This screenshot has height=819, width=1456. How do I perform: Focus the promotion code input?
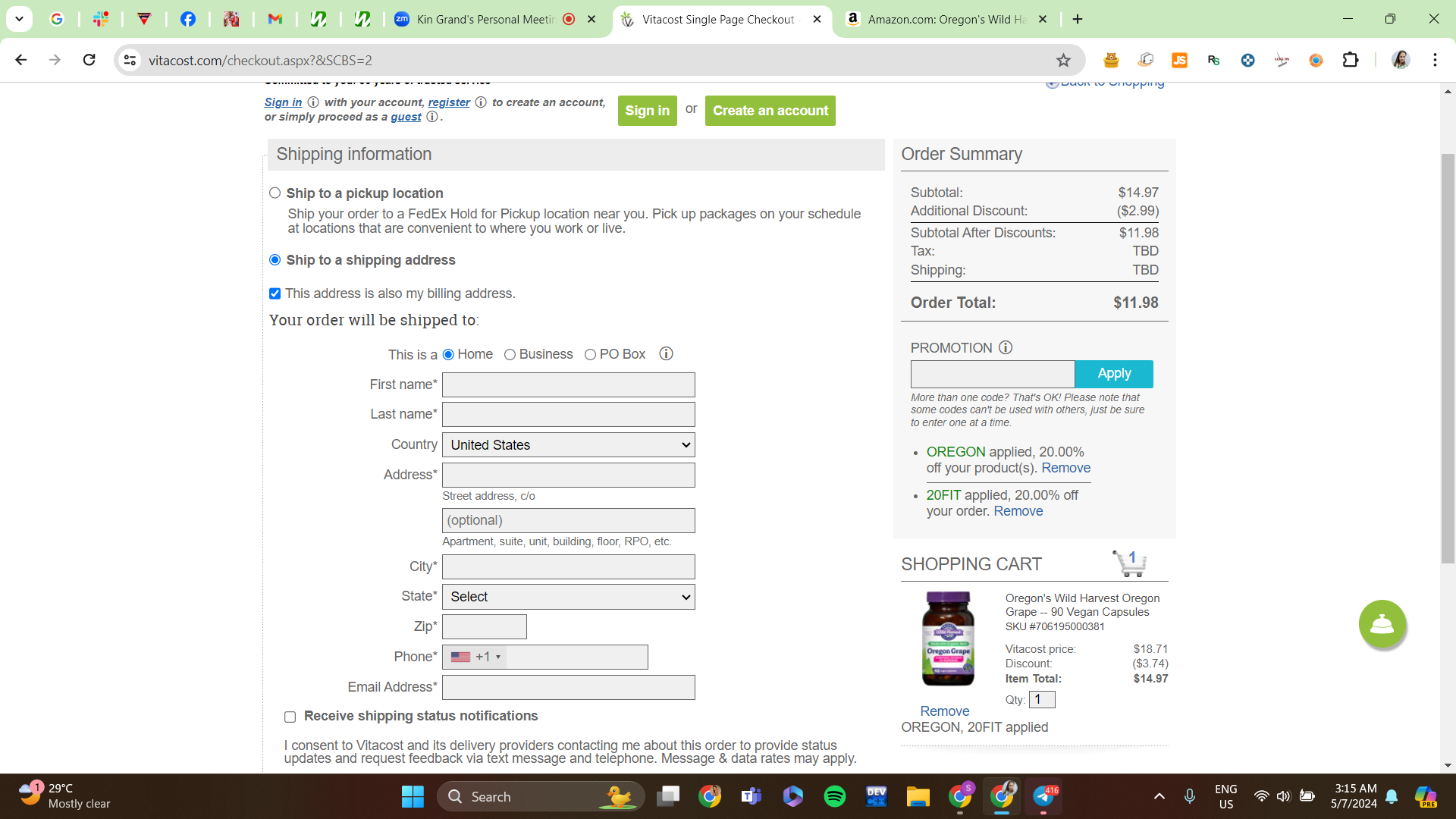tap(993, 374)
